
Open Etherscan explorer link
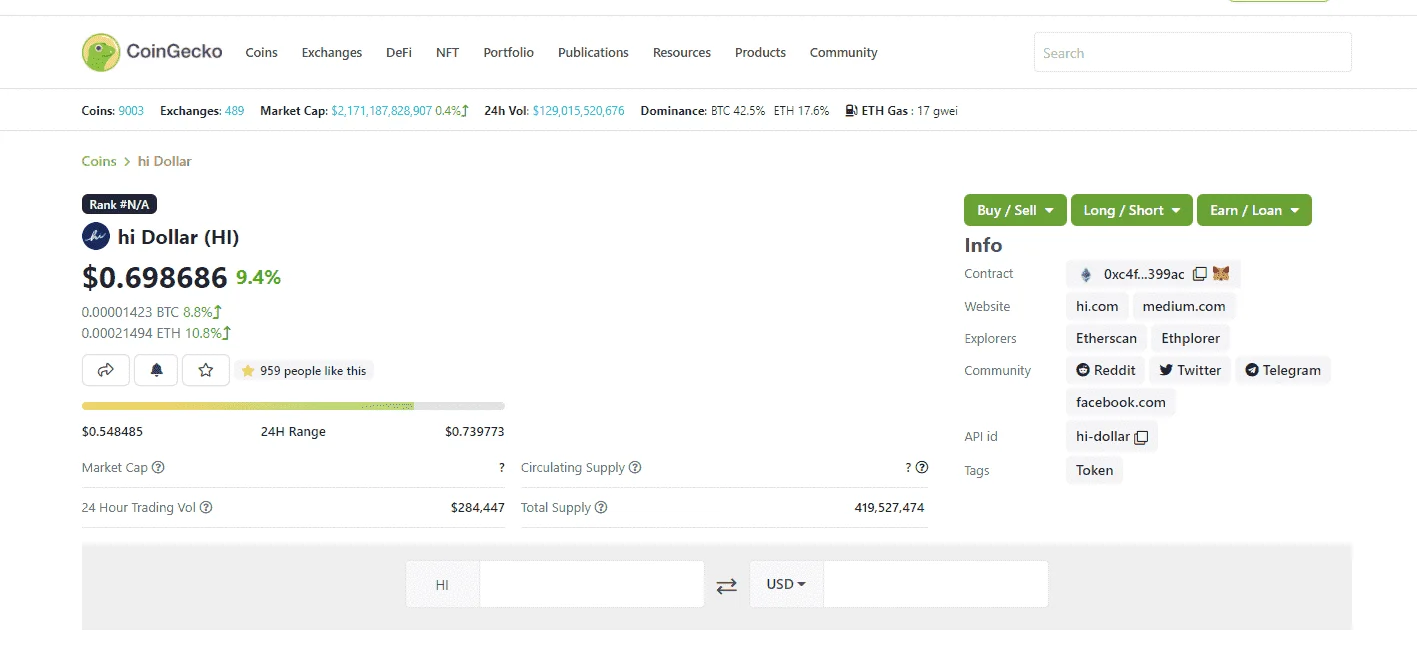[1106, 338]
